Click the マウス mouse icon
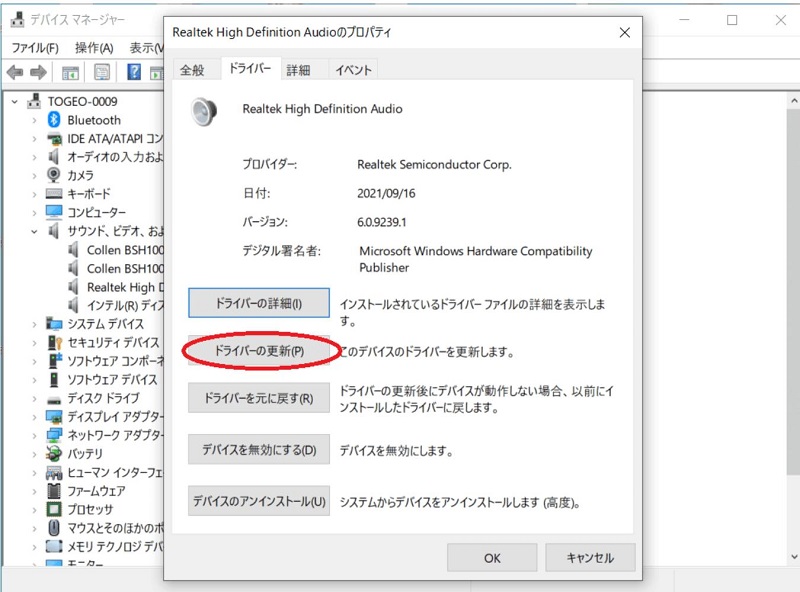Image resolution: width=800 pixels, height=592 pixels. tap(54, 527)
